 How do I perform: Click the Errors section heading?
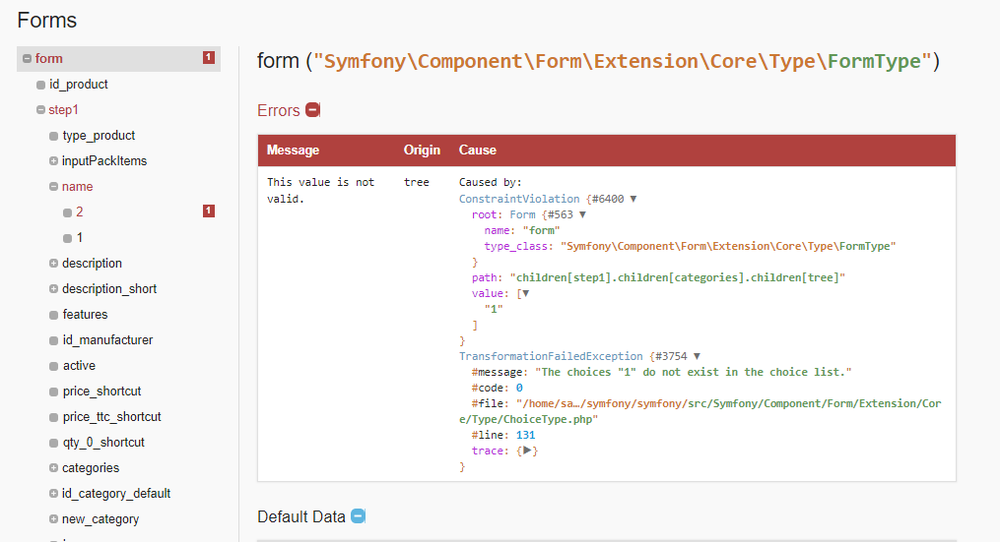(278, 110)
